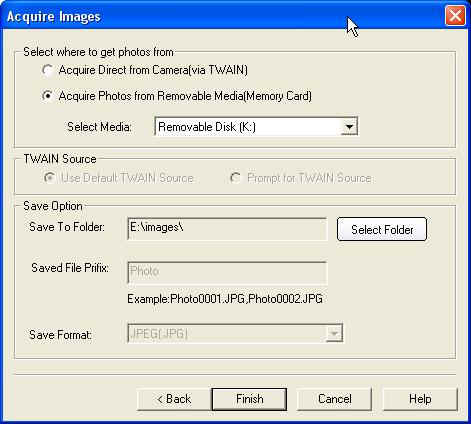The height and width of the screenshot is (424, 471).
Task: Close the Acquire Images window
Action: click(x=455, y=16)
